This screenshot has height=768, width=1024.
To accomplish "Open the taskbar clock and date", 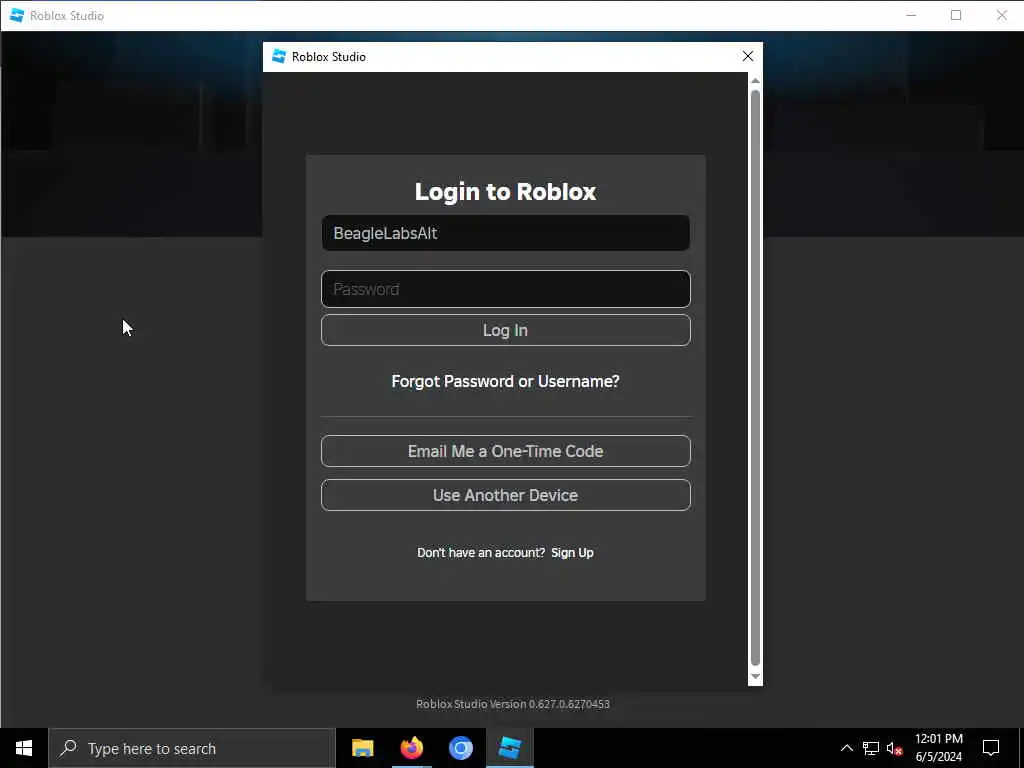I will click(938, 748).
